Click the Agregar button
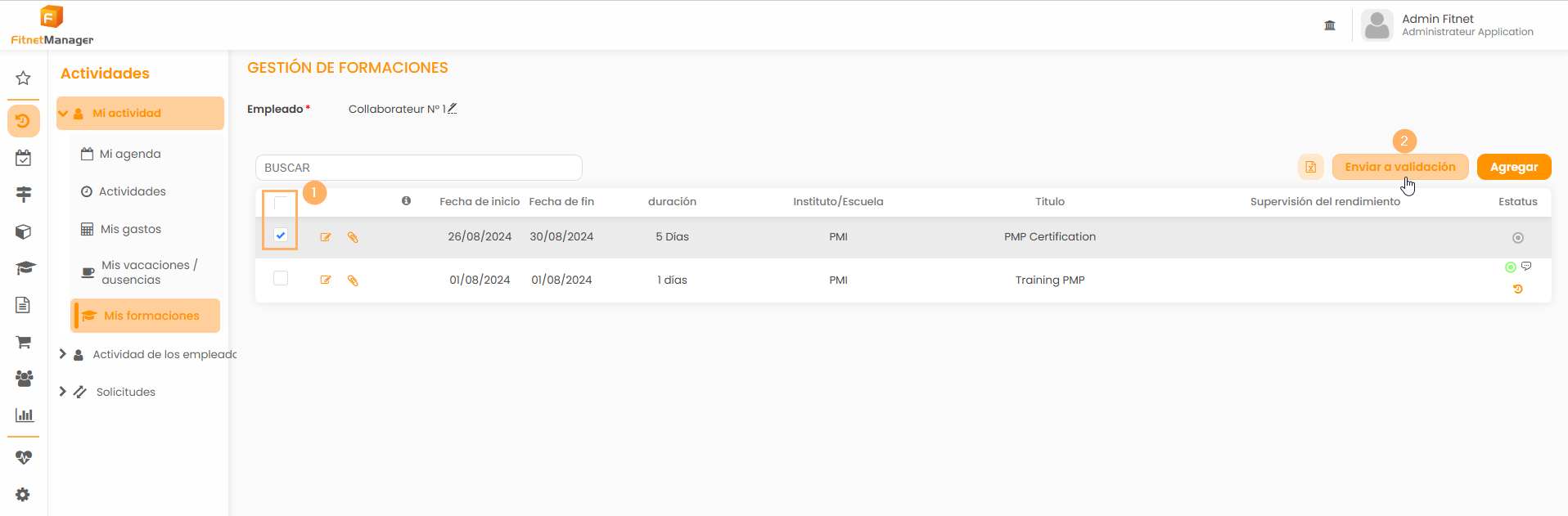Image resolution: width=1568 pixels, height=516 pixels. 1513,167
